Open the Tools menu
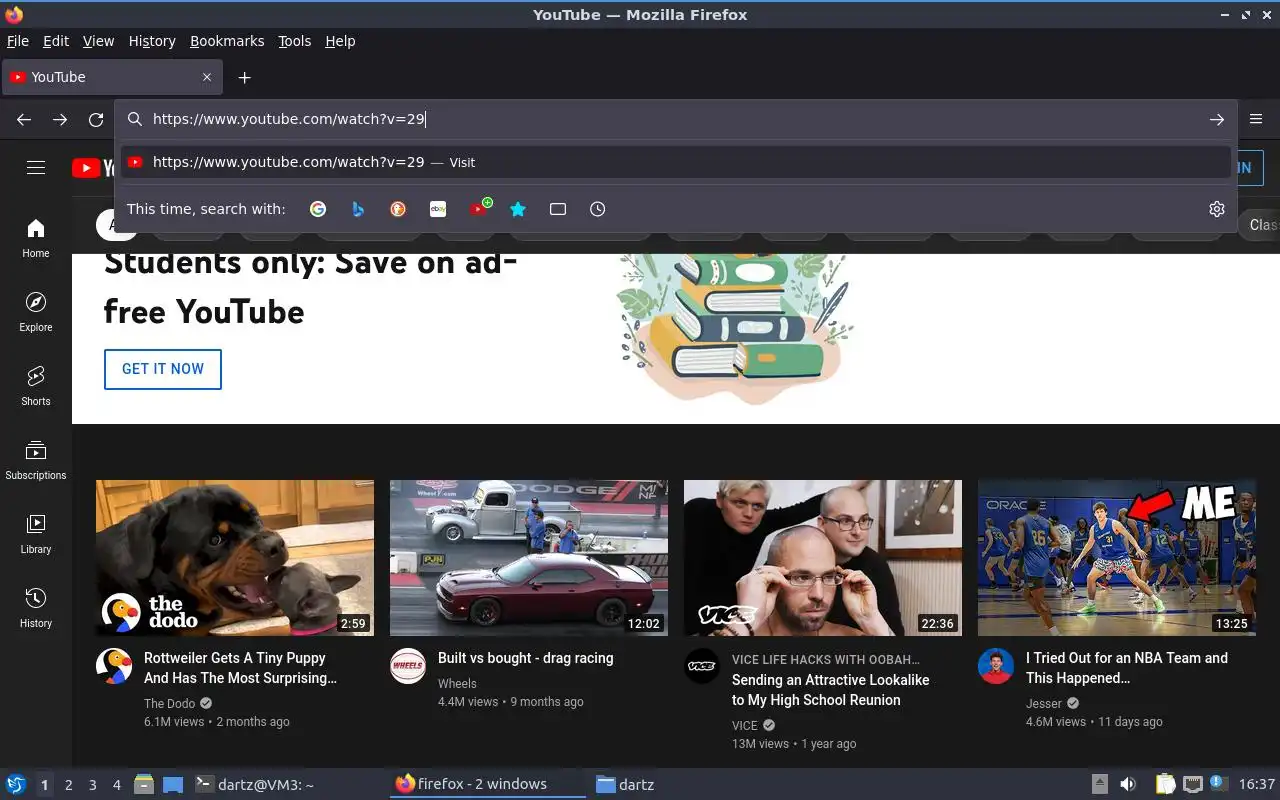This screenshot has height=800, width=1280. (x=295, y=41)
